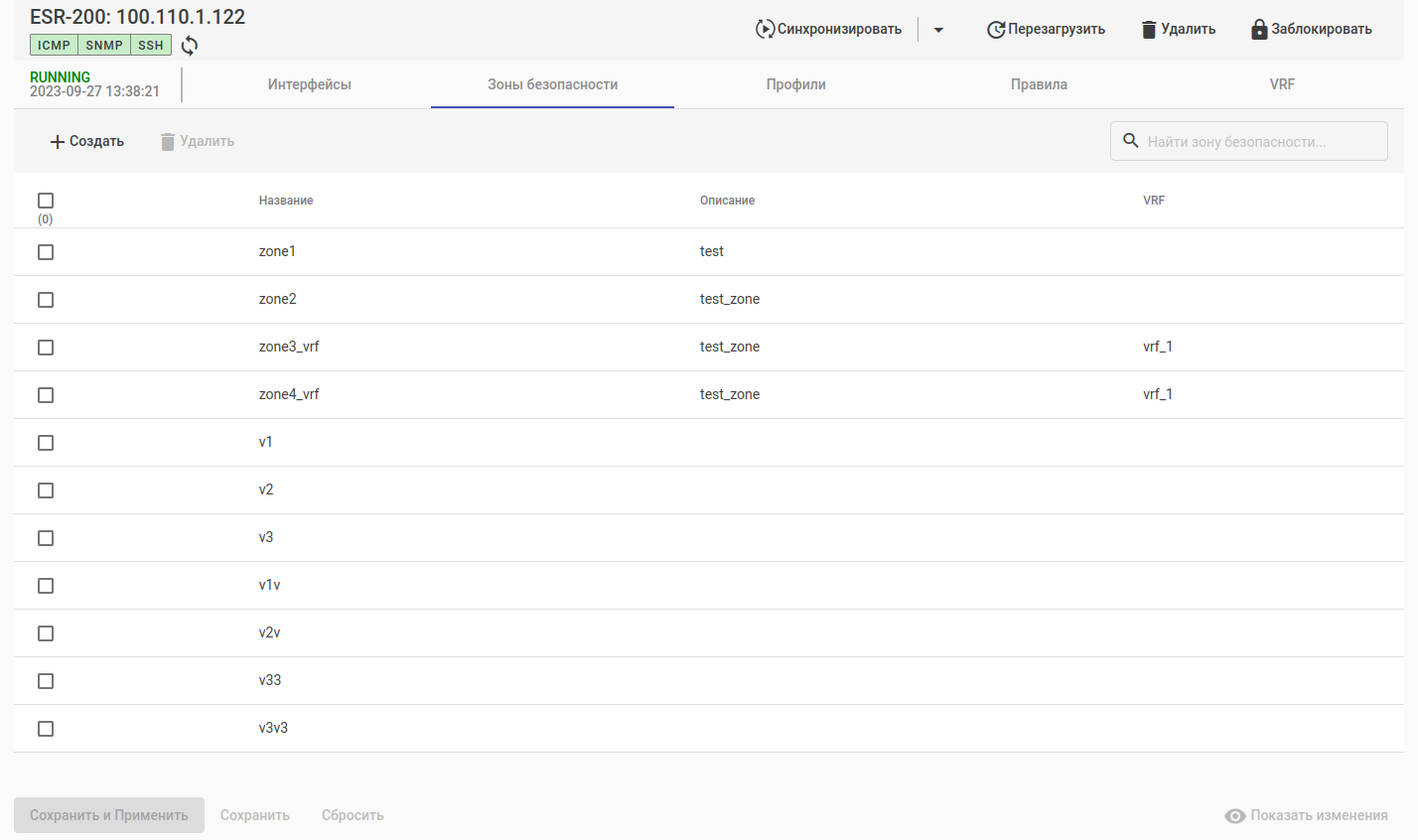Click the plus icon to create zone

58,142
